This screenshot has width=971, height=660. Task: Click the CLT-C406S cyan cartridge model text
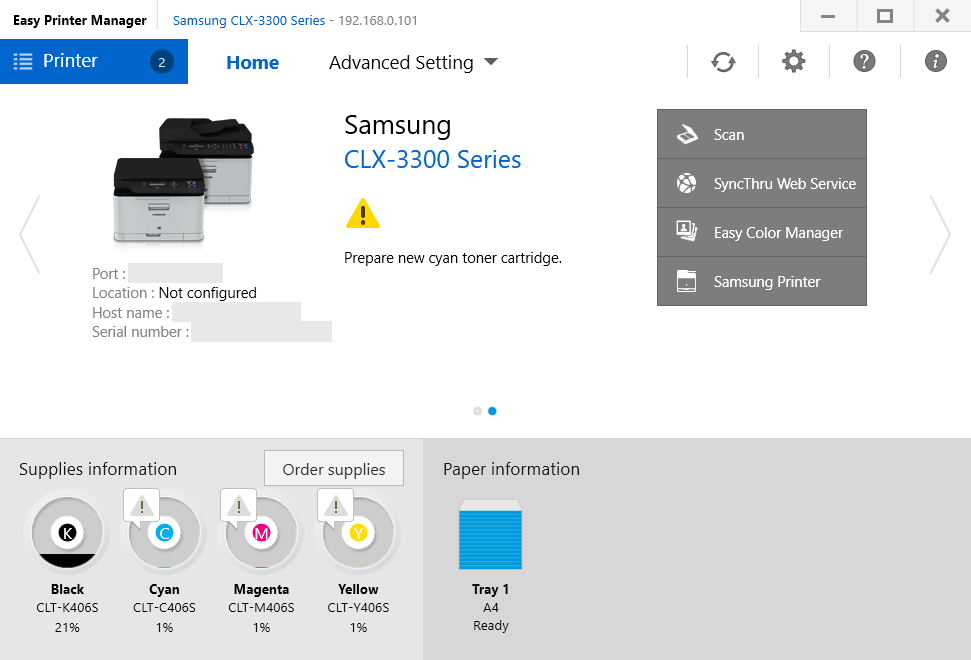[164, 608]
